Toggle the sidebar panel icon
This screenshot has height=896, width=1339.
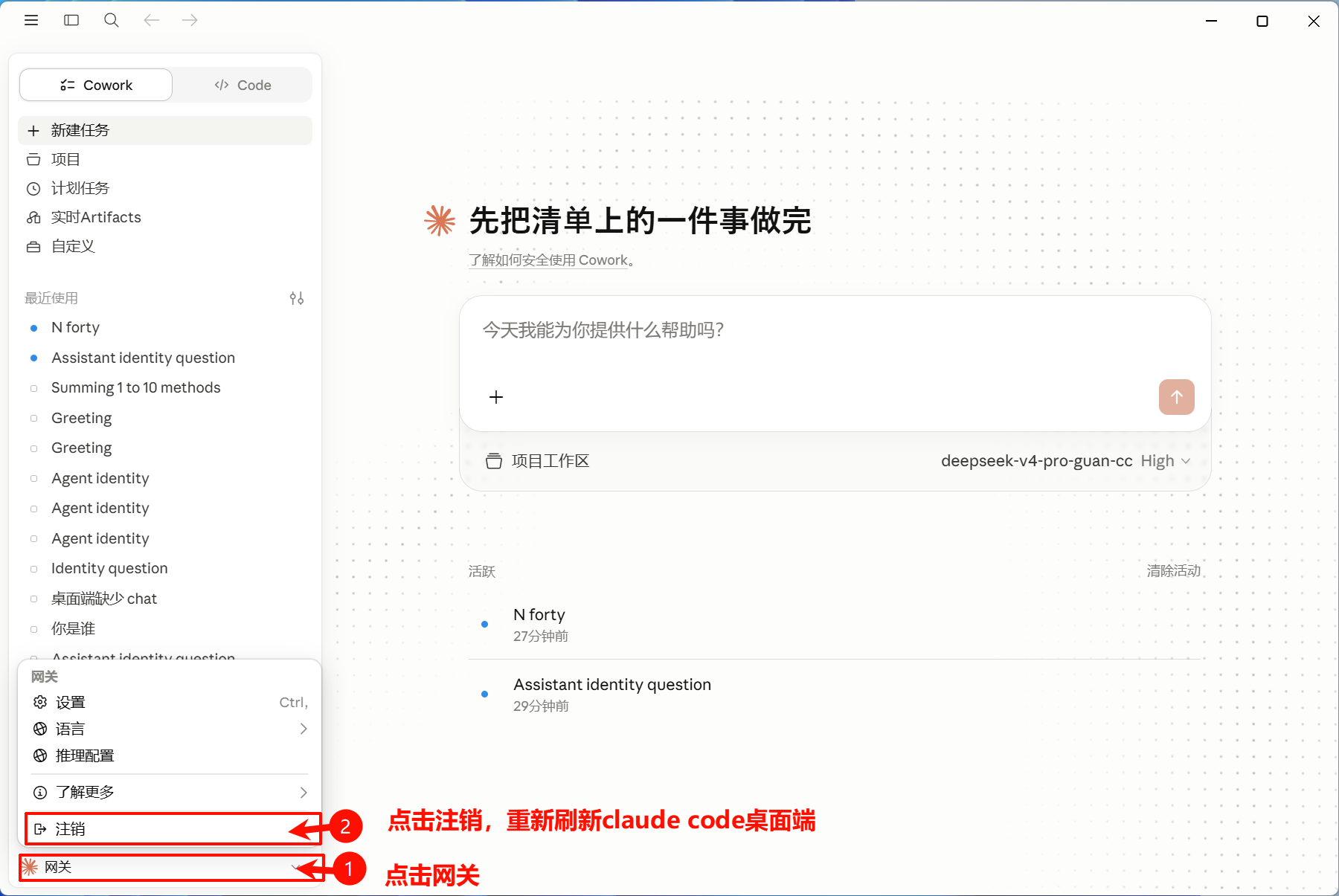coord(71,20)
